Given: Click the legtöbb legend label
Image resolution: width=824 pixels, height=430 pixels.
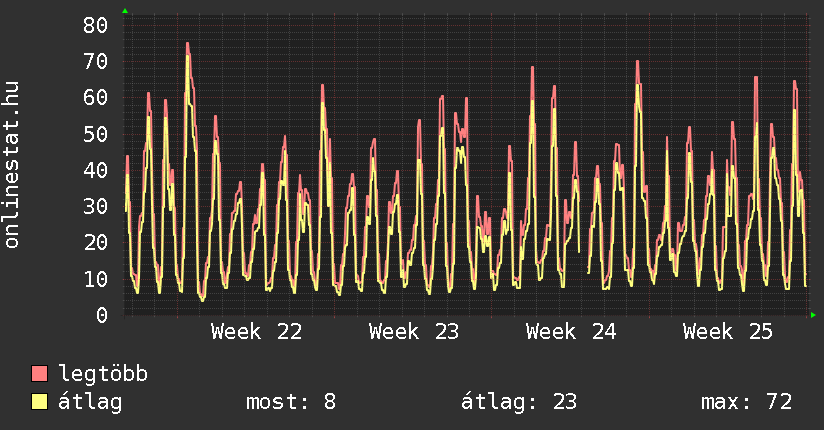Looking at the screenshot, I should coord(103,374).
